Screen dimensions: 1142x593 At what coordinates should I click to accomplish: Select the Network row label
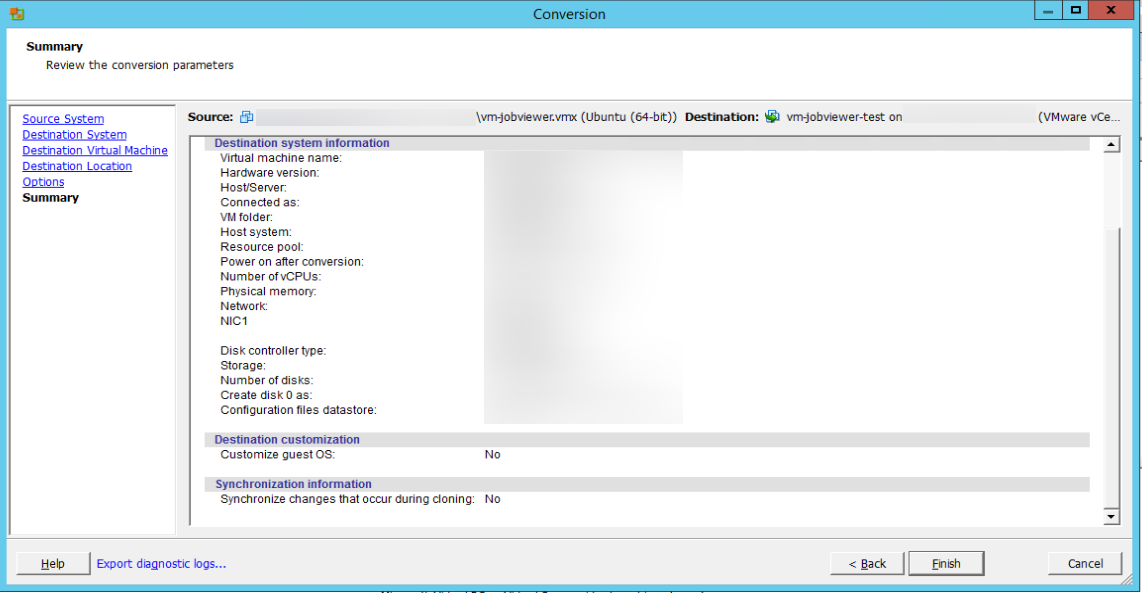click(244, 306)
